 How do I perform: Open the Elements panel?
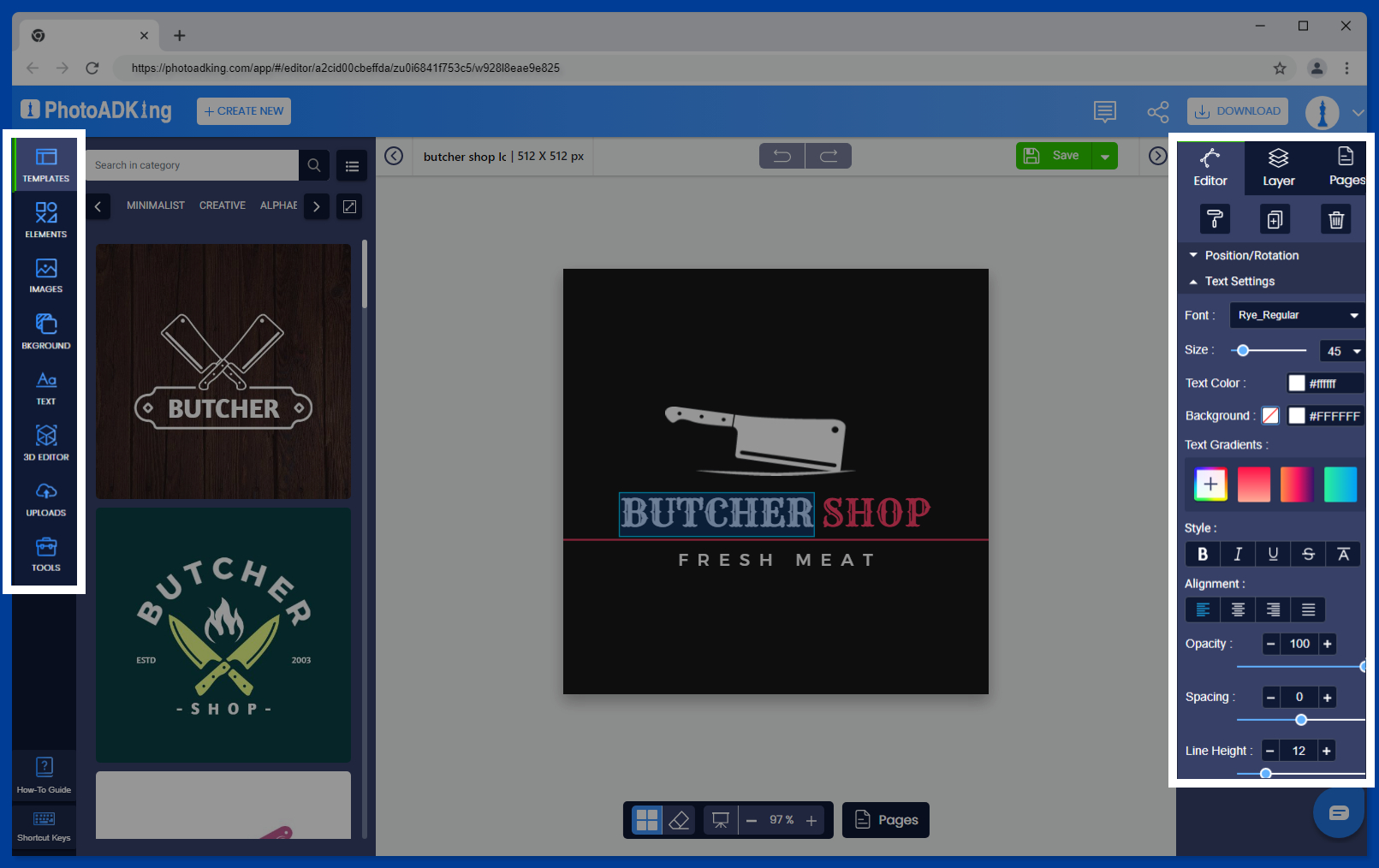[x=45, y=219]
